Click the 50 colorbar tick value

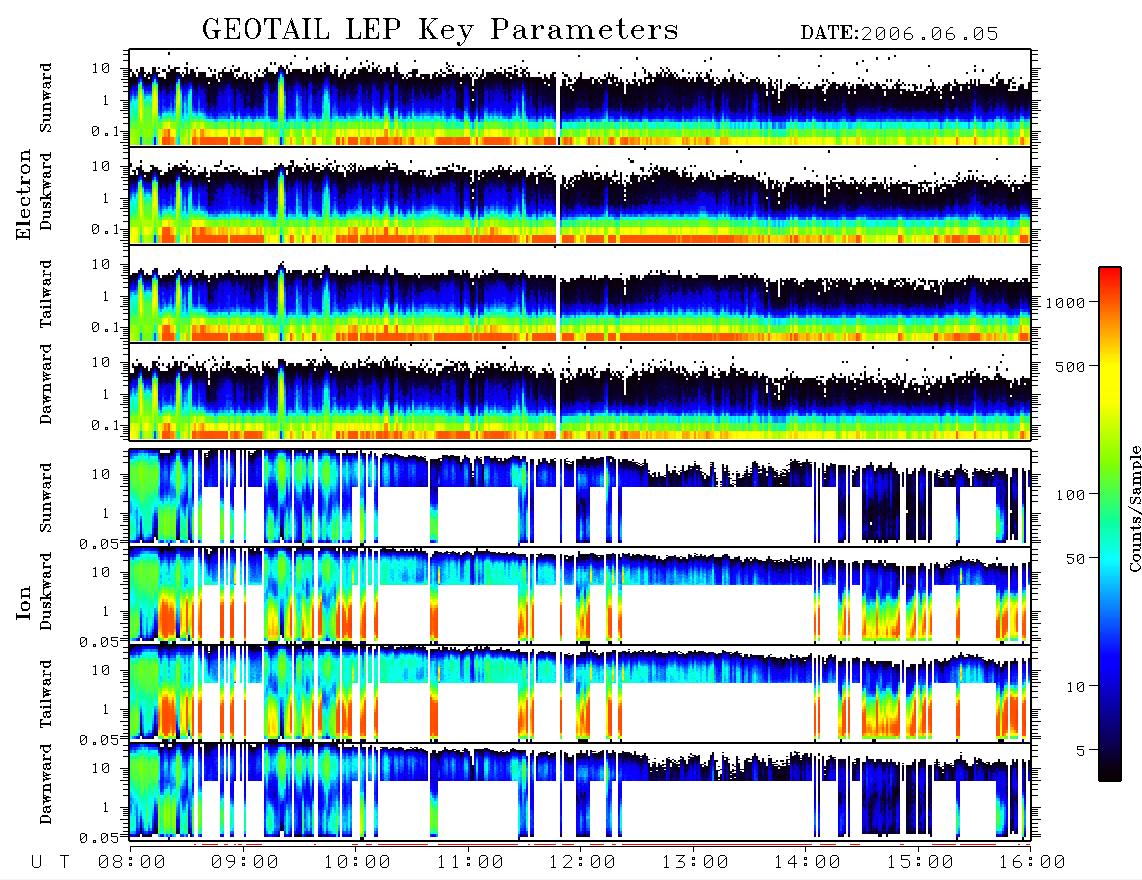[x=1075, y=559]
